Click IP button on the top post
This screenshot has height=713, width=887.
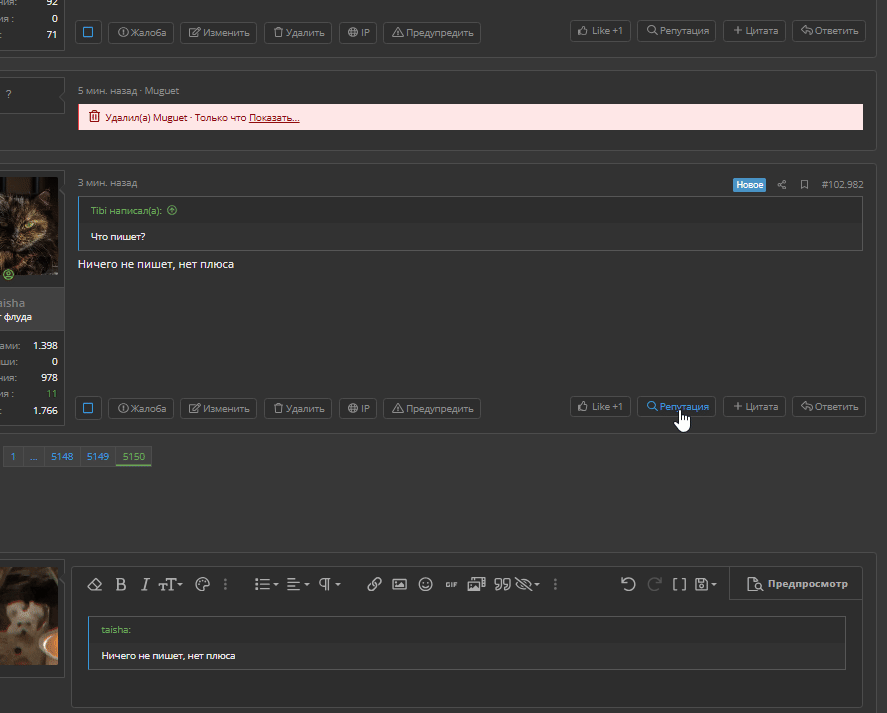point(358,32)
